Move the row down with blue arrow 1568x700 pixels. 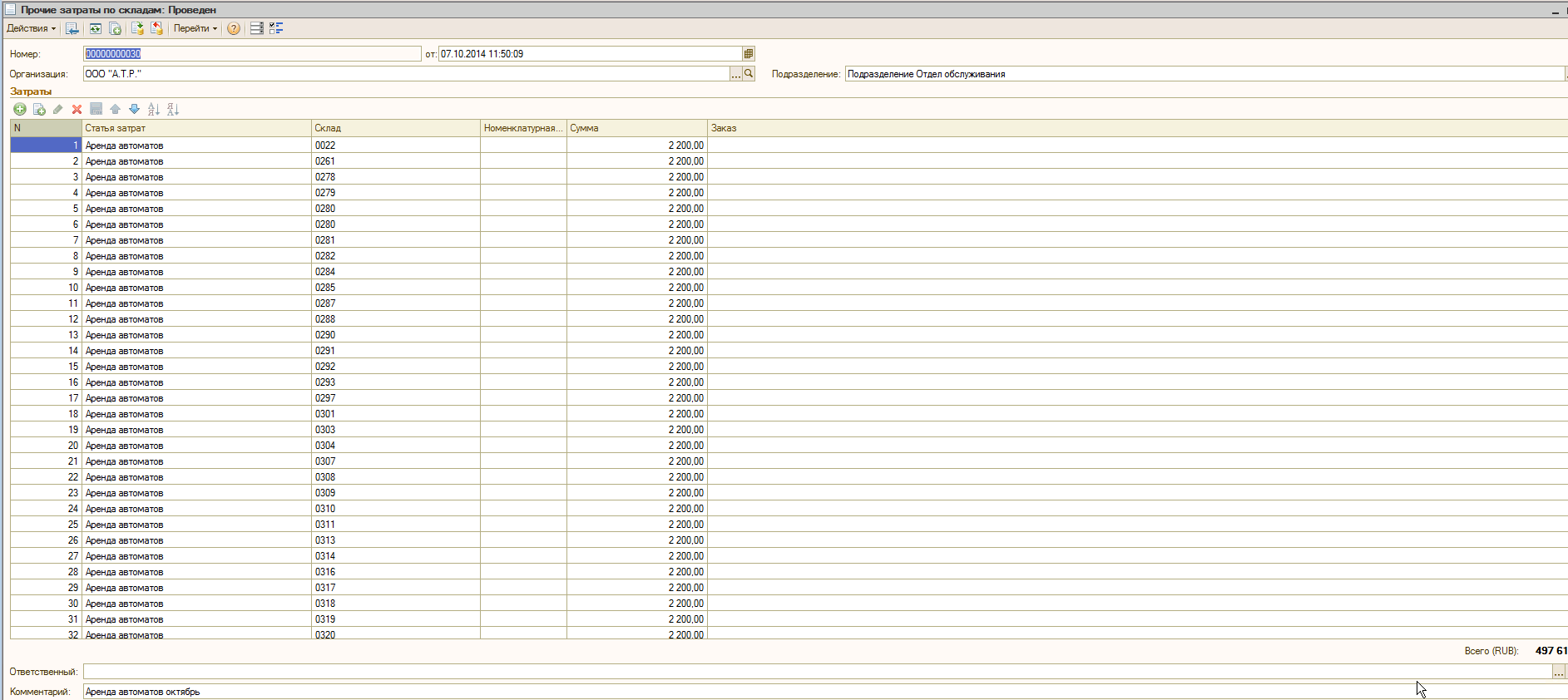coord(134,109)
